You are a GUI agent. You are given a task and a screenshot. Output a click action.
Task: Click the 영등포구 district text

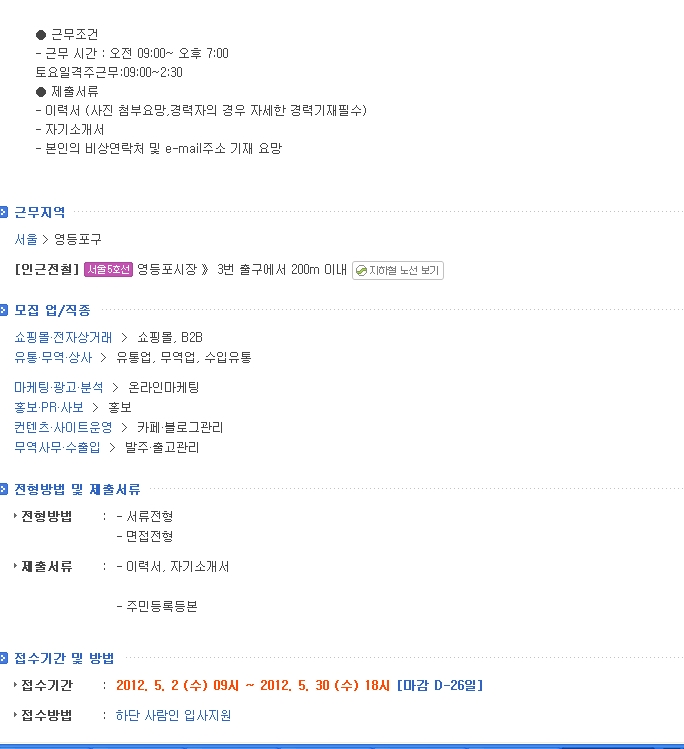(x=78, y=239)
